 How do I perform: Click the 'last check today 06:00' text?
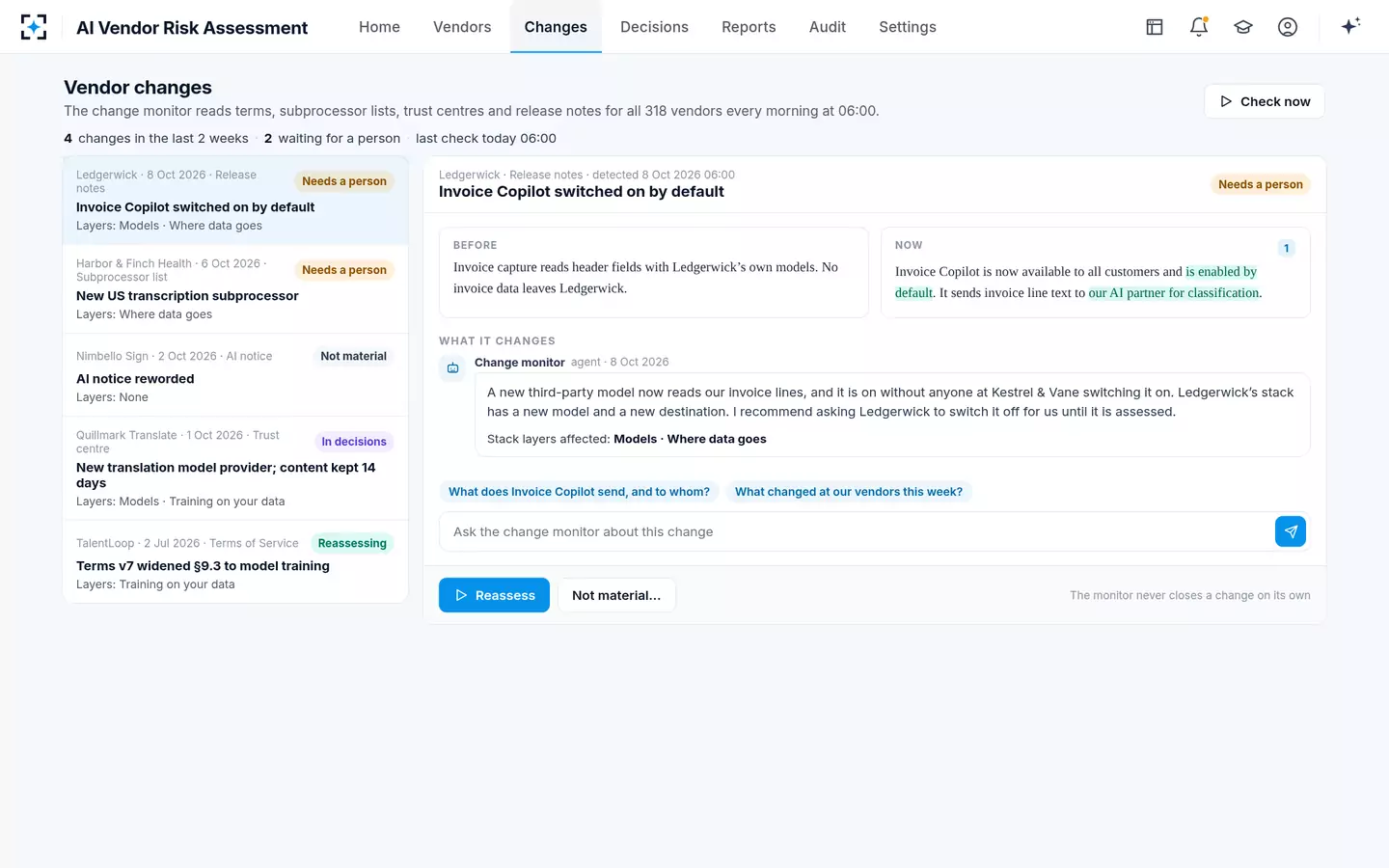(486, 138)
